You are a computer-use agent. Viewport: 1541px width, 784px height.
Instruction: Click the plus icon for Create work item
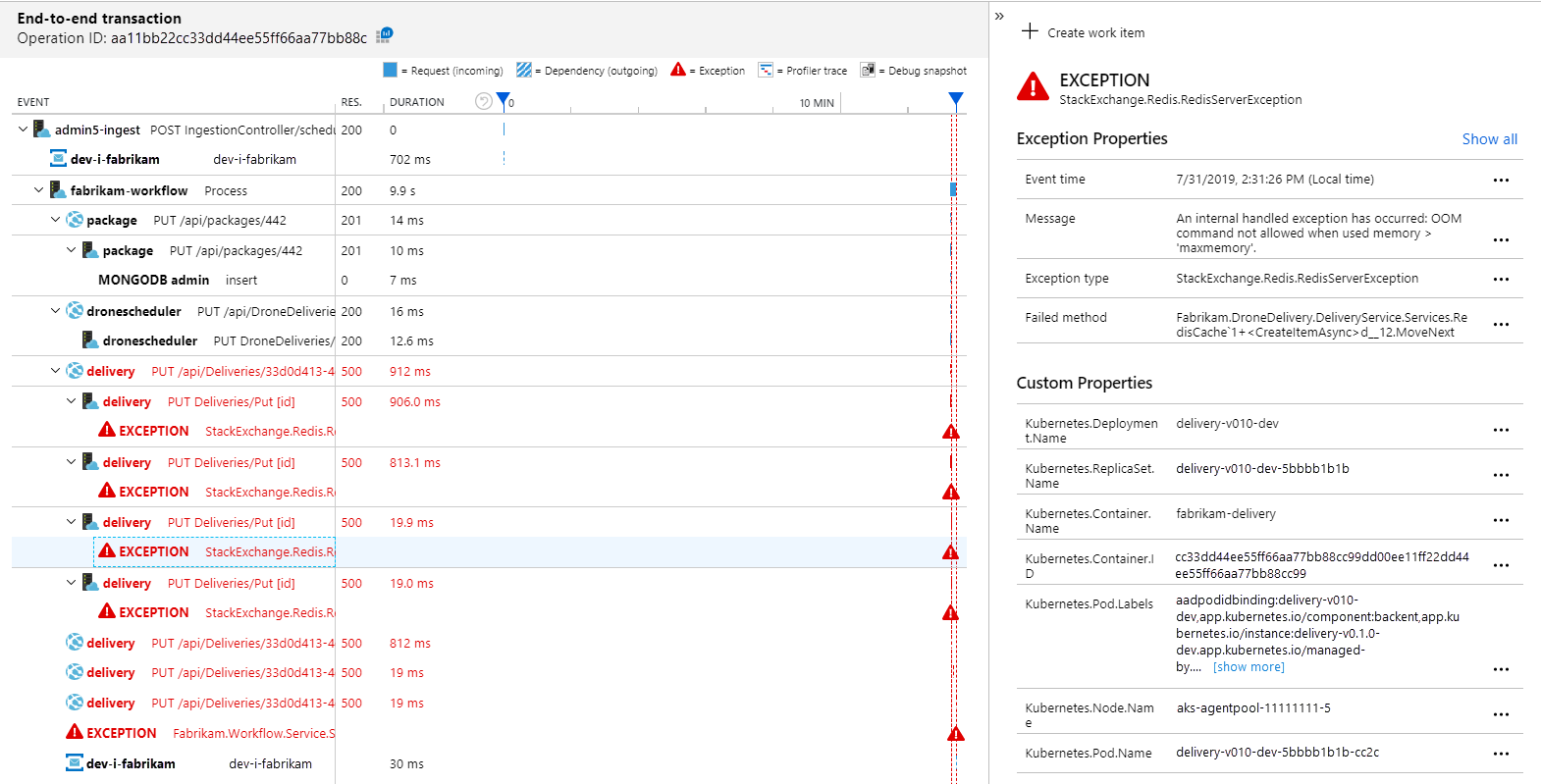pos(1030,31)
